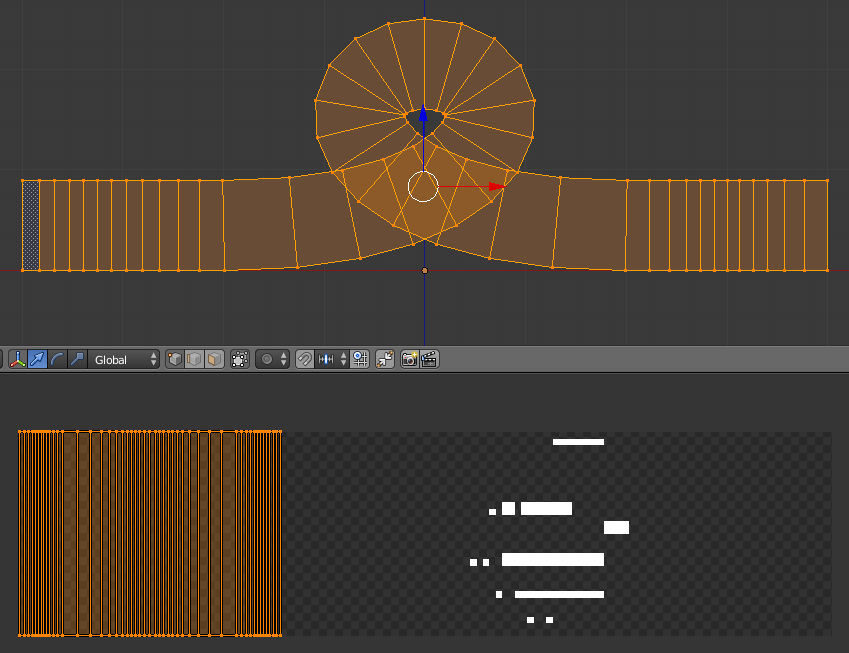The image size is (849, 653).
Task: Render OpenGL animation with clapperboard icon
Action: click(429, 360)
